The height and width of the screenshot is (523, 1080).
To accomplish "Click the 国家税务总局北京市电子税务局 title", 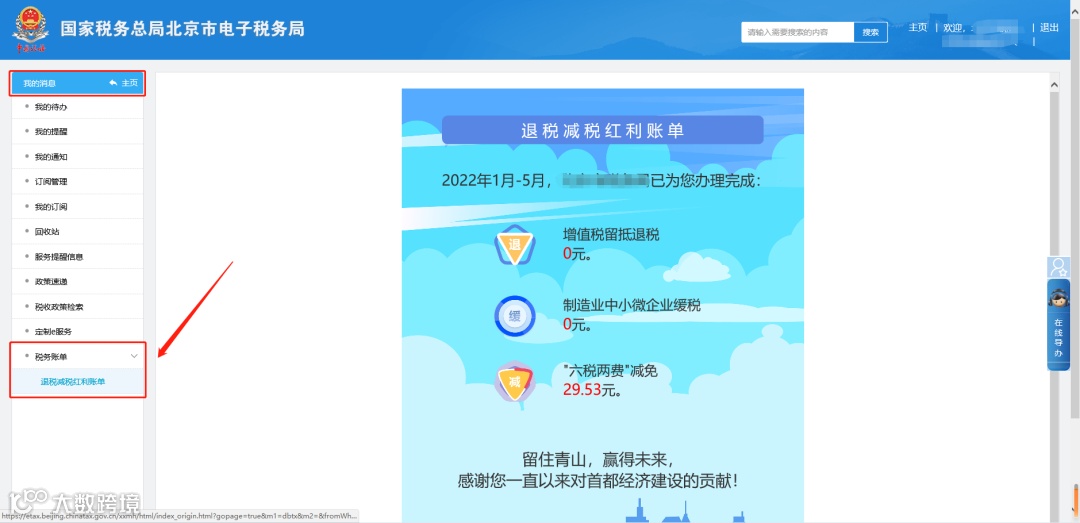I will [x=183, y=29].
